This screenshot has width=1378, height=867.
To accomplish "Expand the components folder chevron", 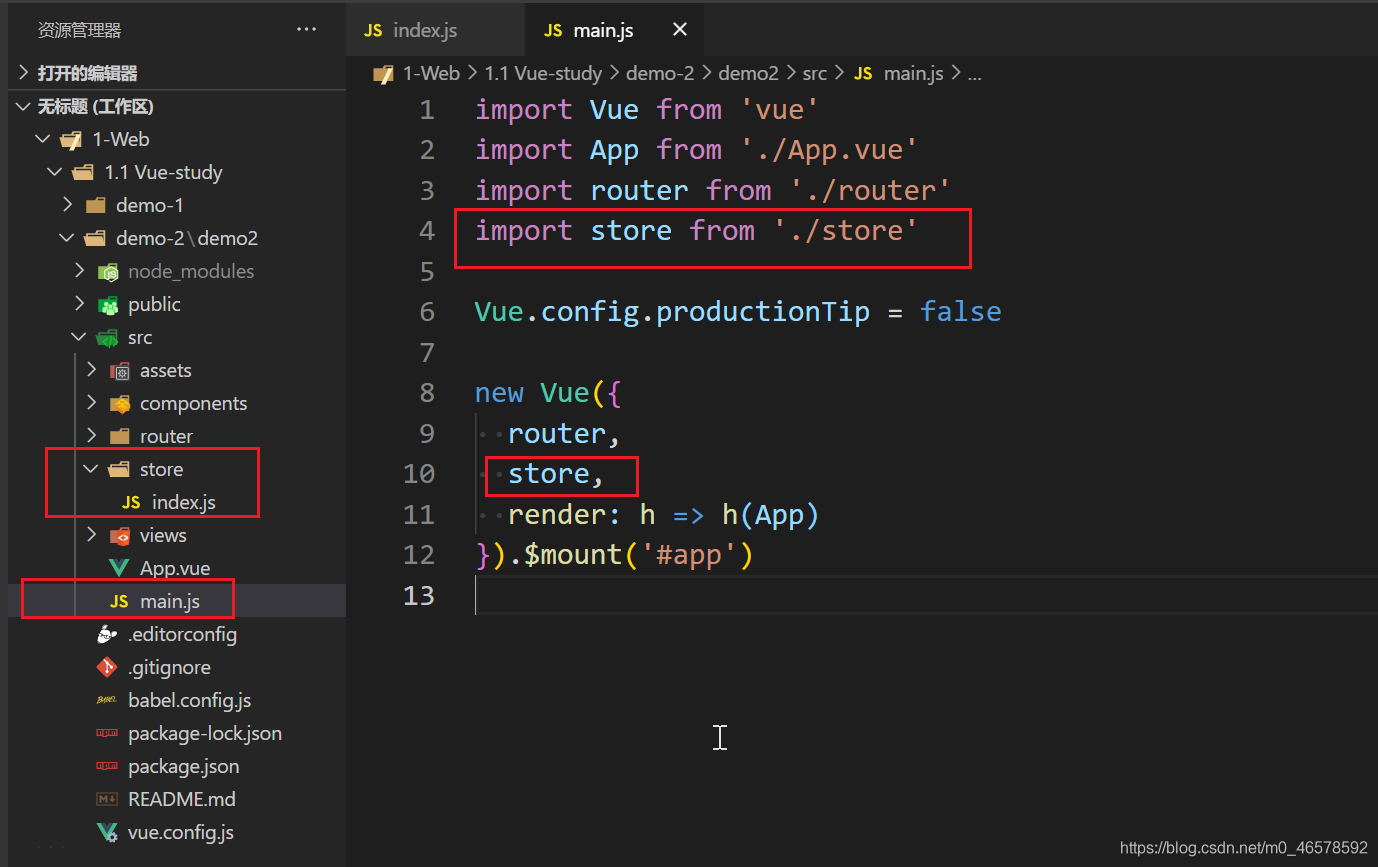I will tap(91, 403).
